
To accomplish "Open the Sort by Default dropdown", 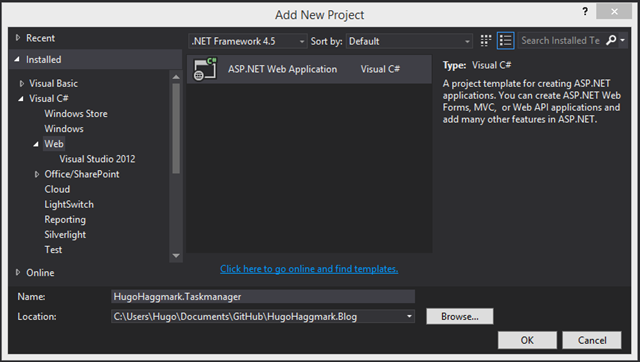I will 409,41.
